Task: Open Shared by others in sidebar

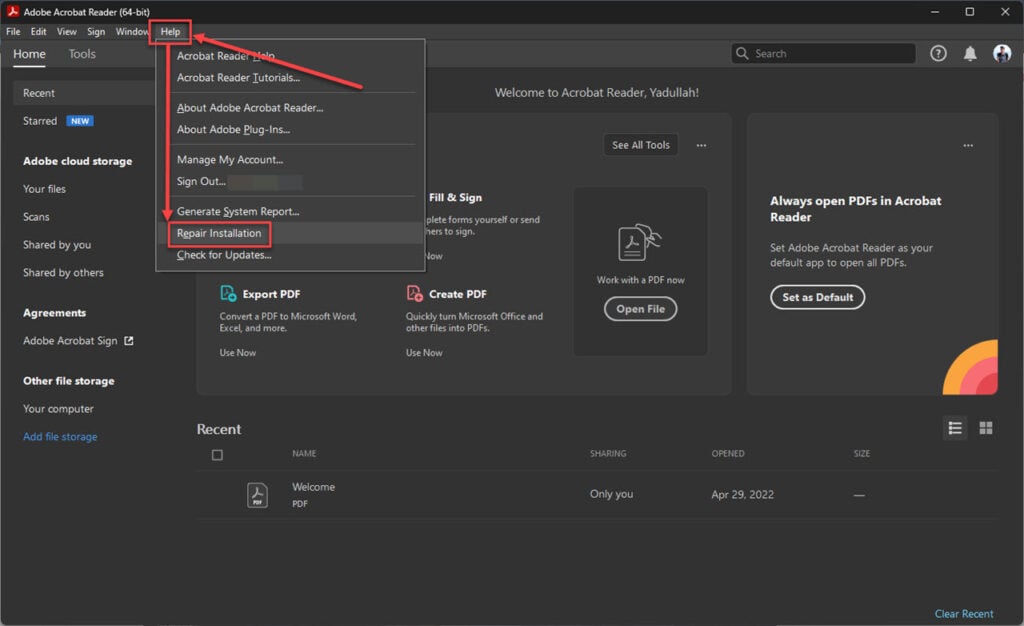Action: pos(63,273)
